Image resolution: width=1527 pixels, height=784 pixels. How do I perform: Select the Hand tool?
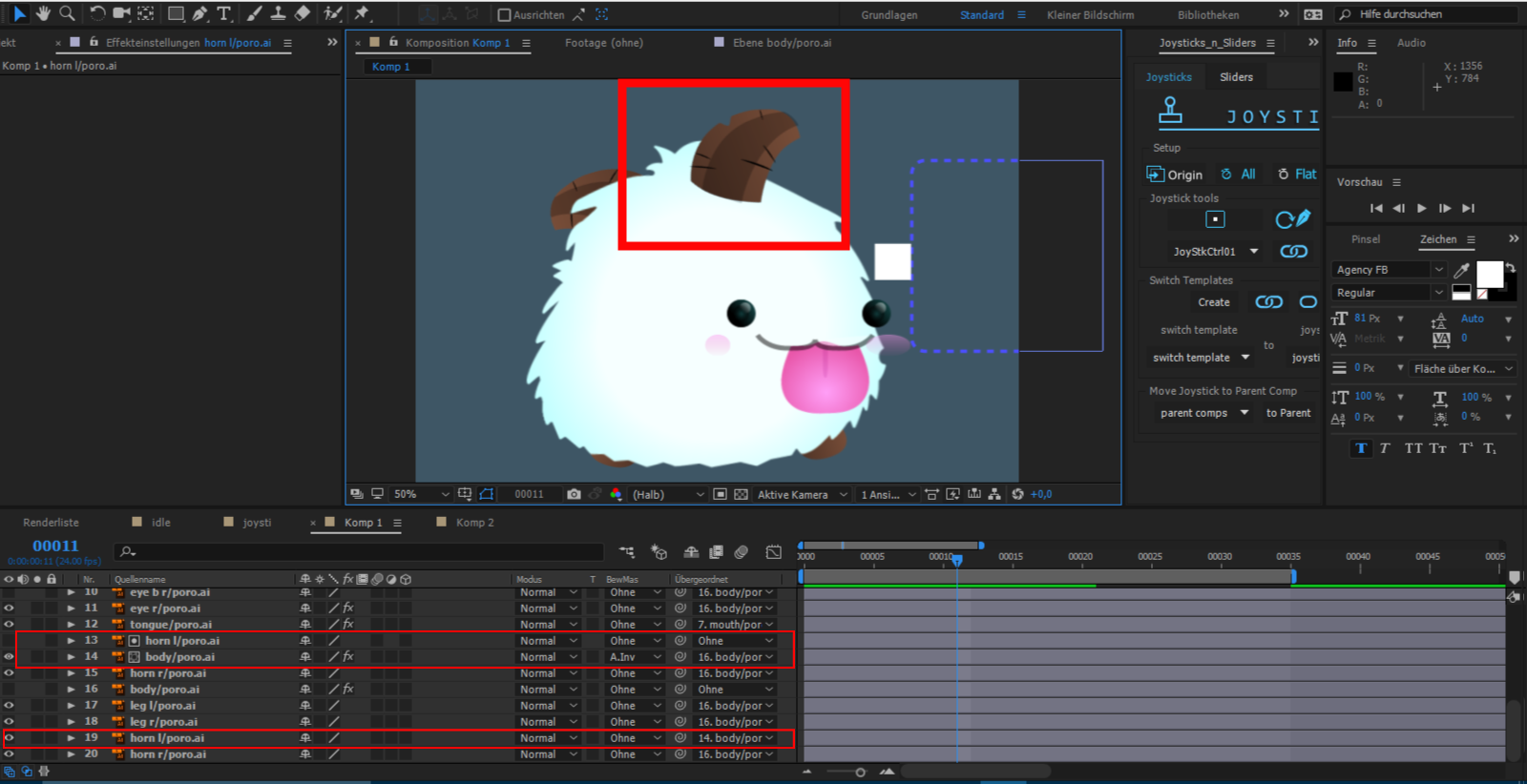pyautogui.click(x=43, y=13)
